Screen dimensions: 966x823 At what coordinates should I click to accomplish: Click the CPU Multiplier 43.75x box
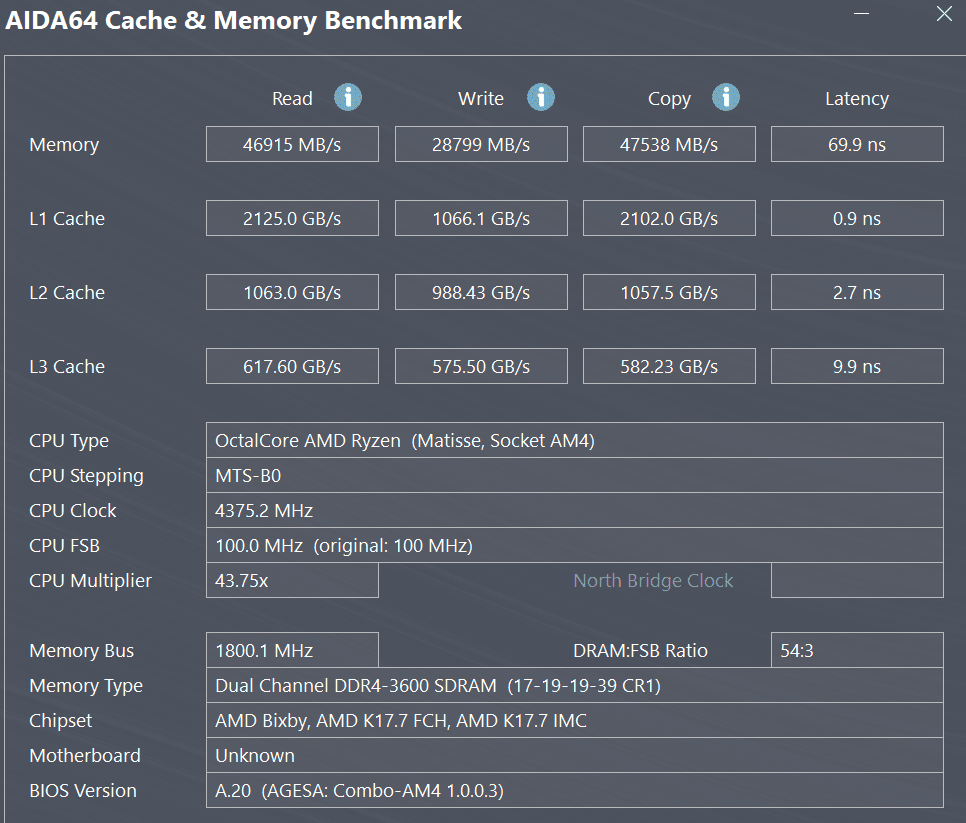pyautogui.click(x=292, y=580)
